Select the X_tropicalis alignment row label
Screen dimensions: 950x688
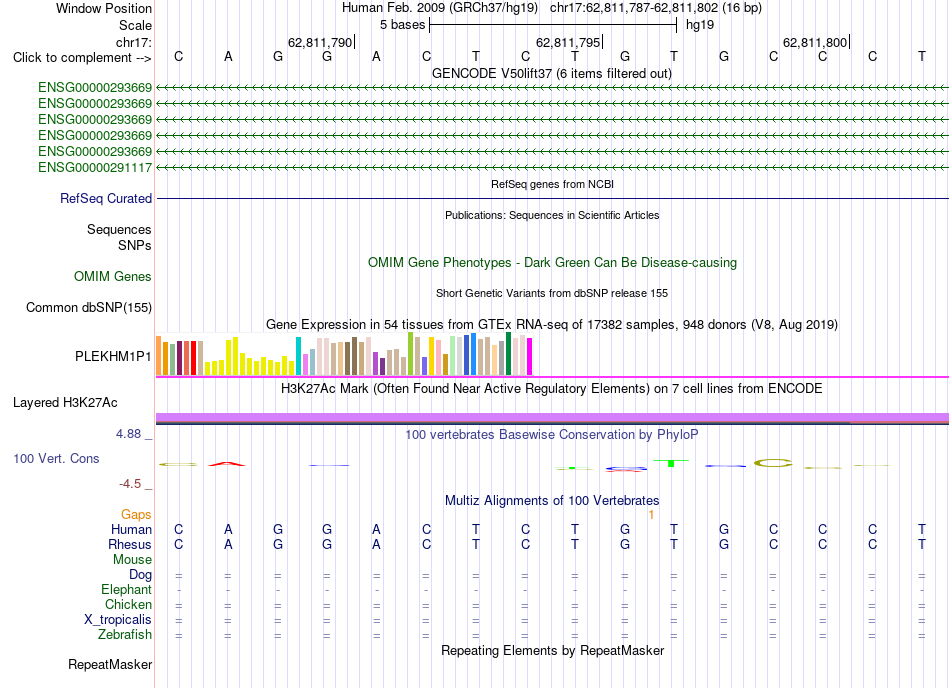118,620
